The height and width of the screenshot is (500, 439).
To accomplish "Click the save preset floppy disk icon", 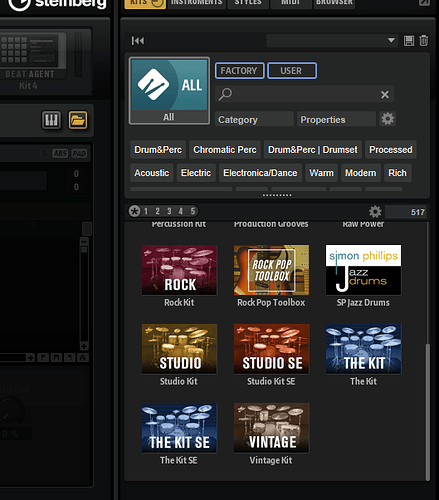I will (409, 41).
